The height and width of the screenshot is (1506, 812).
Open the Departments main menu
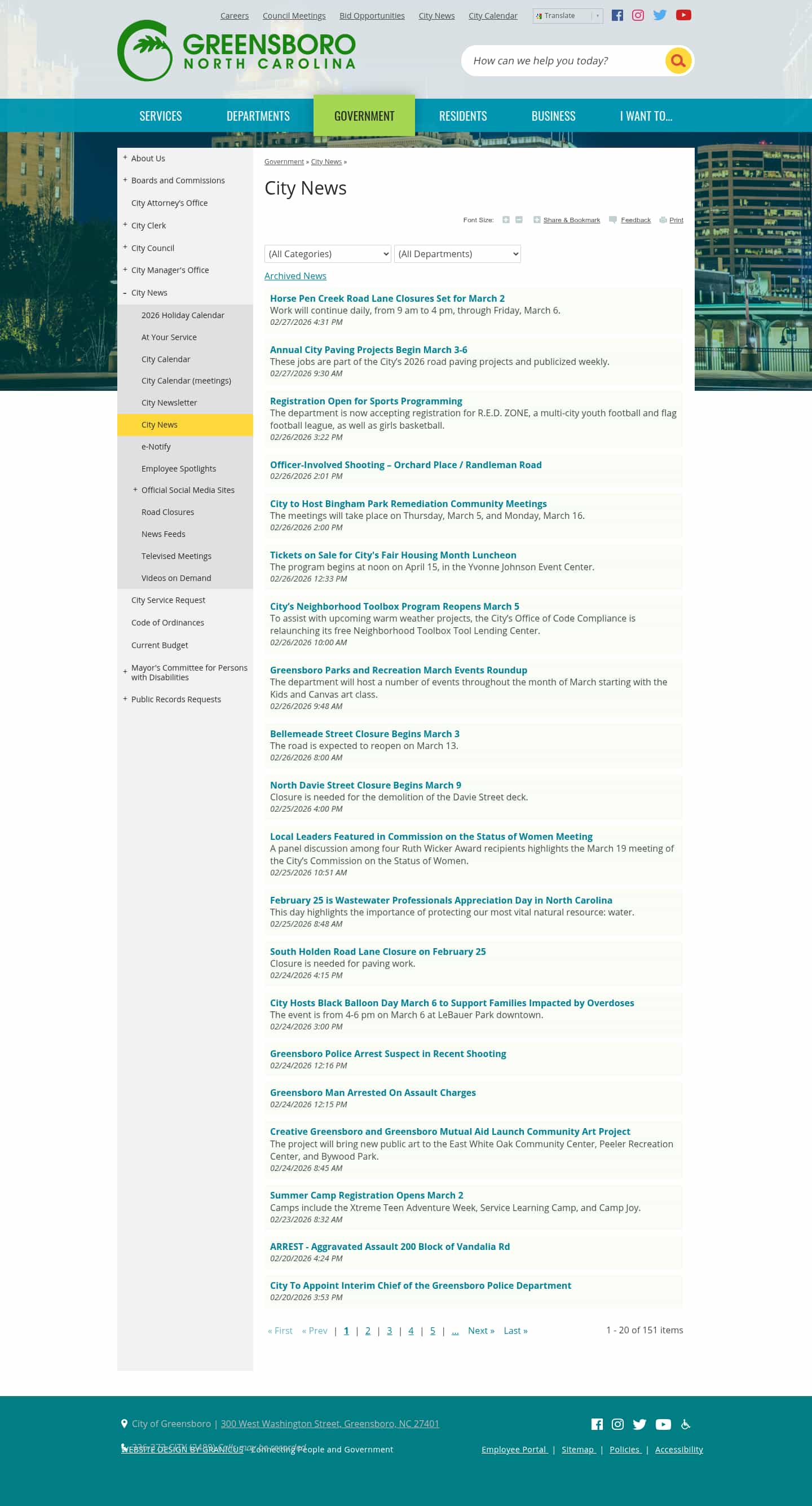[x=258, y=116]
